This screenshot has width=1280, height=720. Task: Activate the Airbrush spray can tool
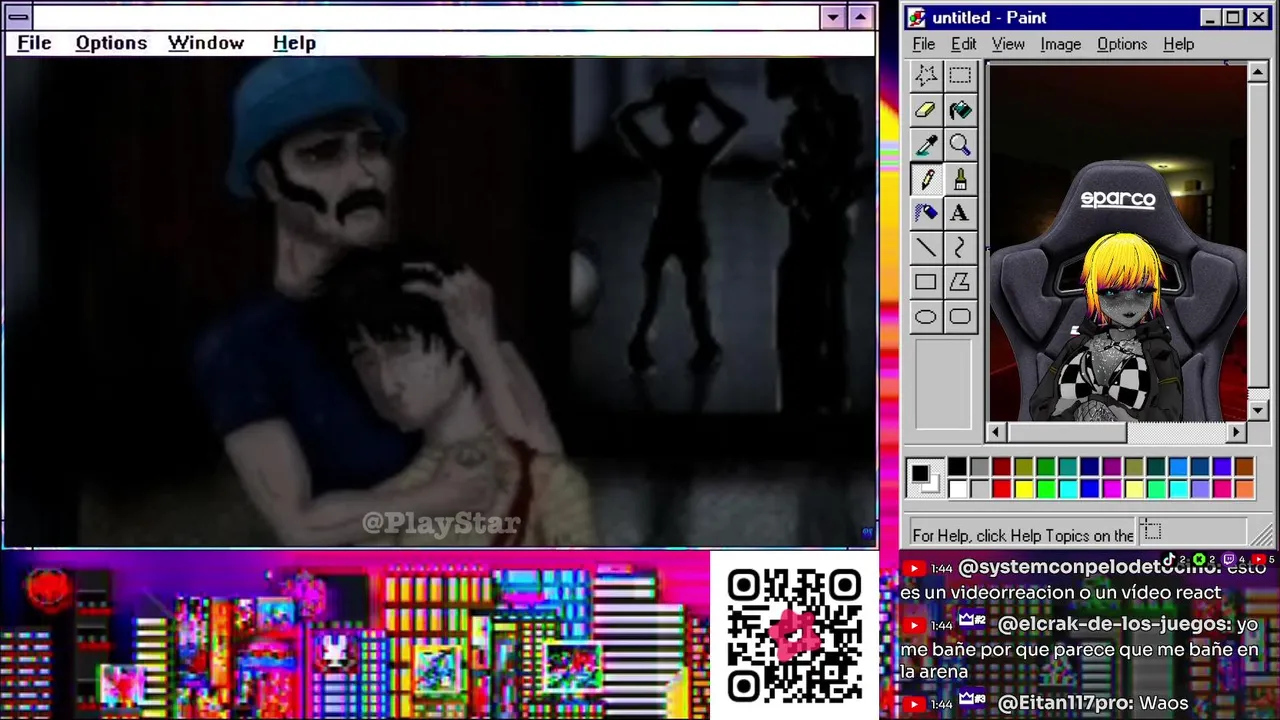coord(926,213)
